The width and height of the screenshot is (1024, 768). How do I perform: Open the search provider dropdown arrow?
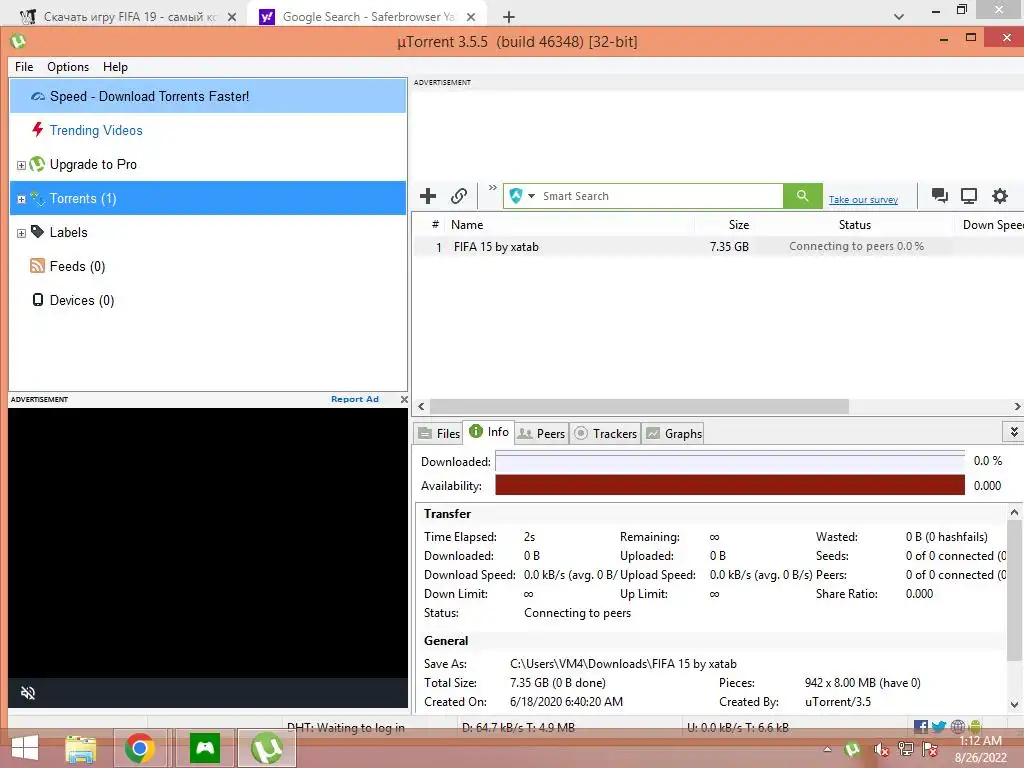click(532, 196)
